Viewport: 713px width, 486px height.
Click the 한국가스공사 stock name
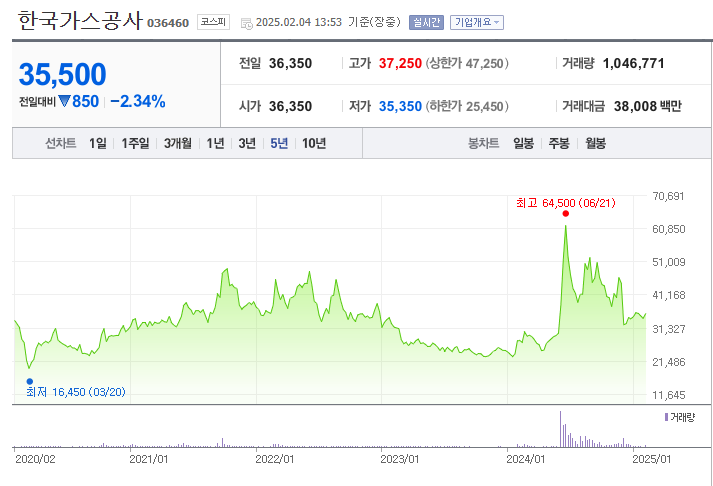pos(80,21)
